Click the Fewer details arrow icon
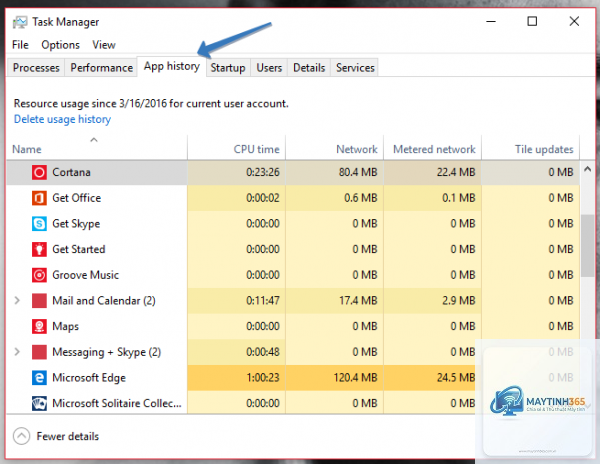The image size is (600, 464). pyautogui.click(x=21, y=436)
